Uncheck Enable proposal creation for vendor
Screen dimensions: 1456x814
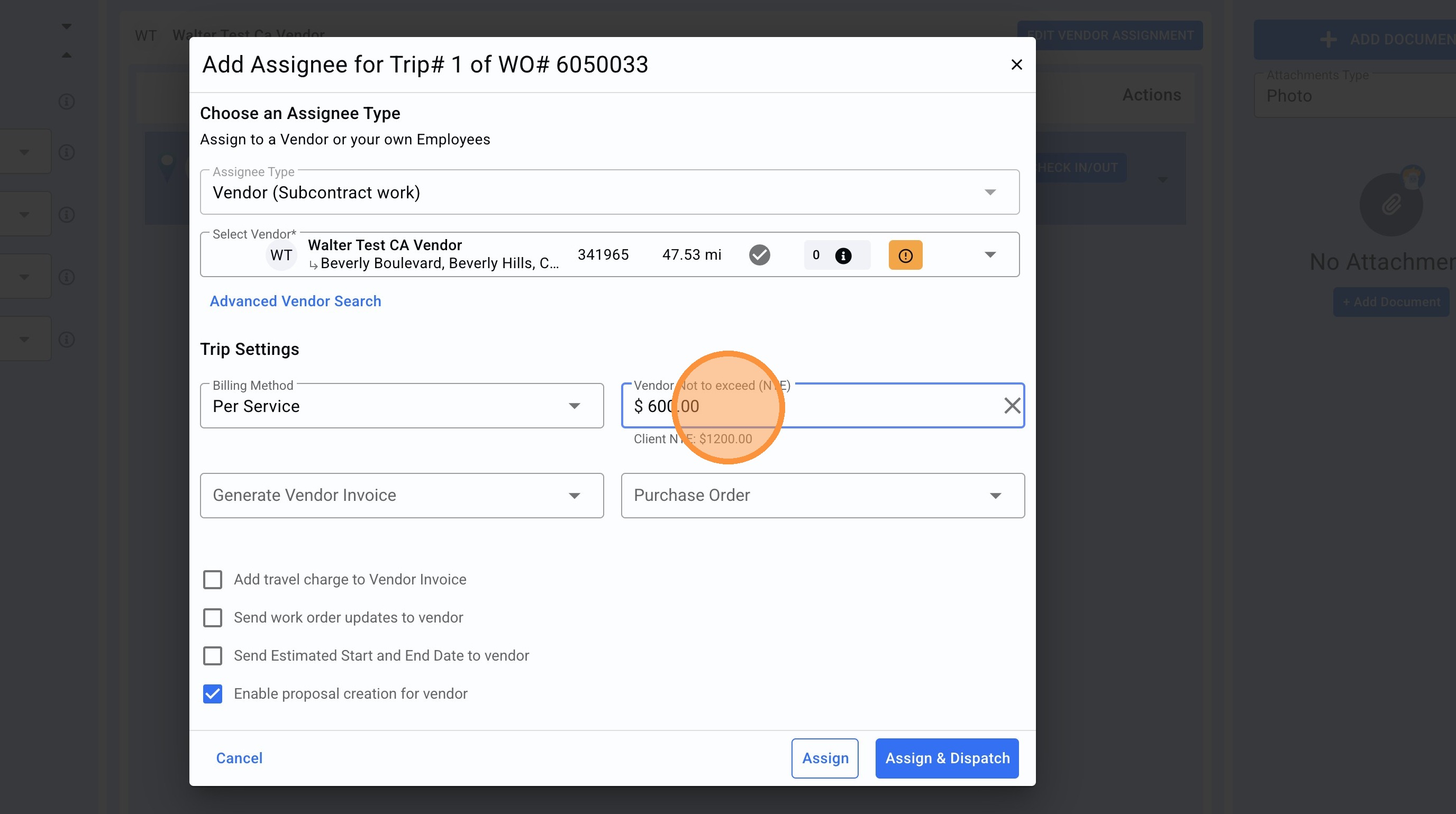213,694
